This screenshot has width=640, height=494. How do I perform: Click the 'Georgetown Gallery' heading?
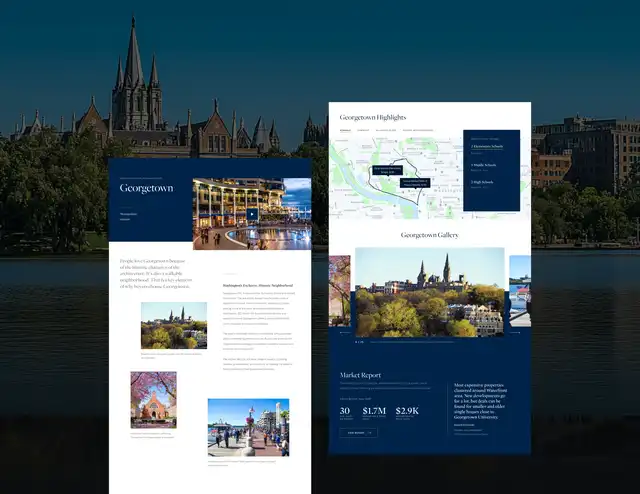429,235
